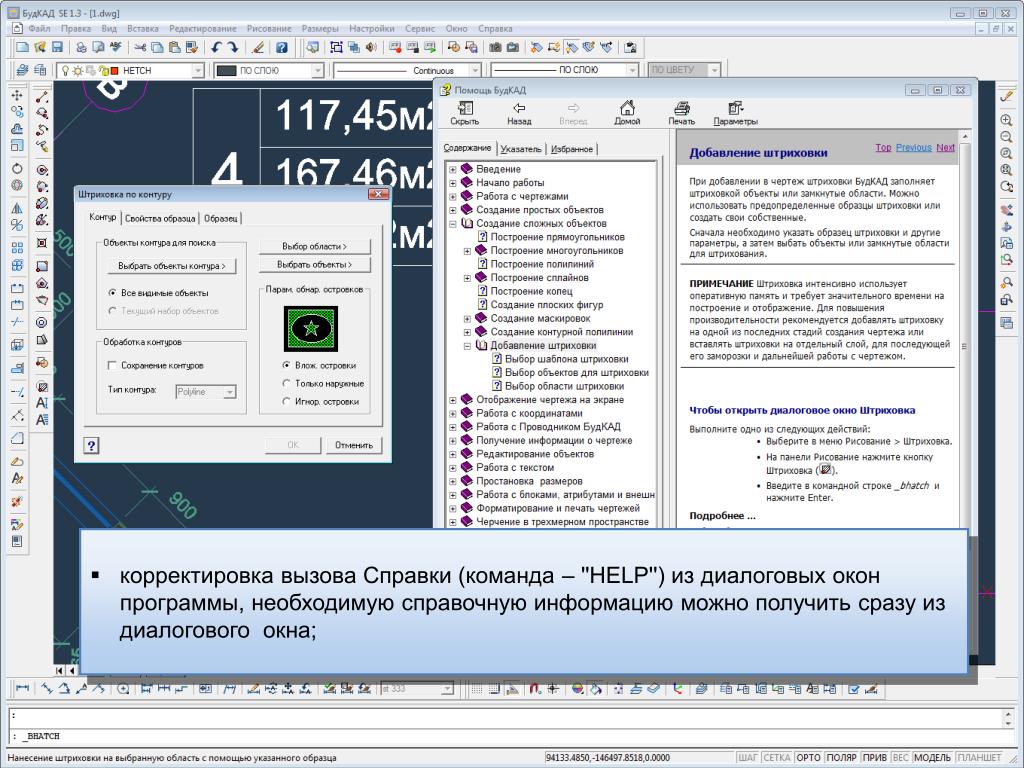
Task: Follow the 'Next' link in help
Action: [946, 148]
